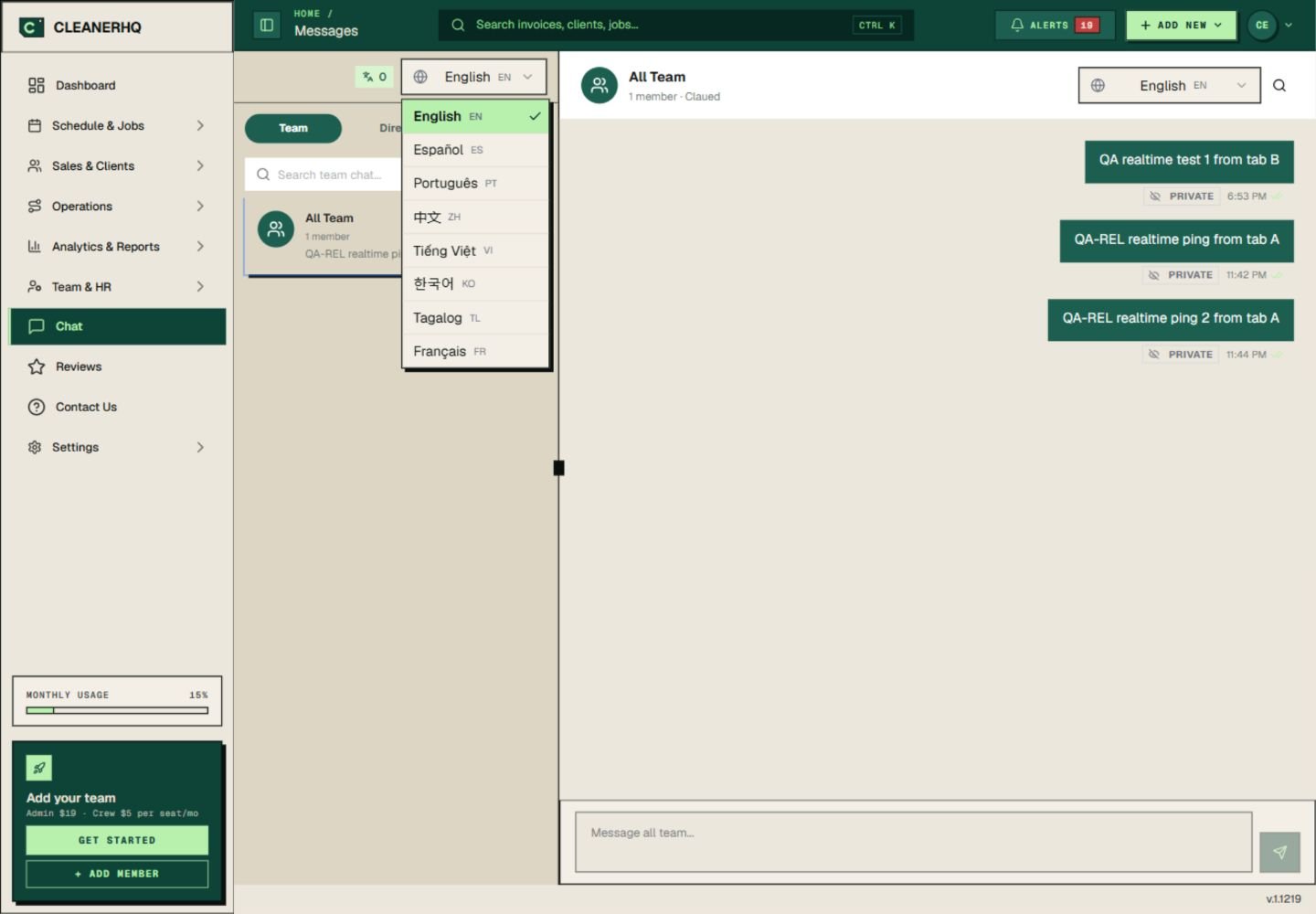Click the Home breadcrumb link
The height and width of the screenshot is (914, 1316).
(307, 14)
